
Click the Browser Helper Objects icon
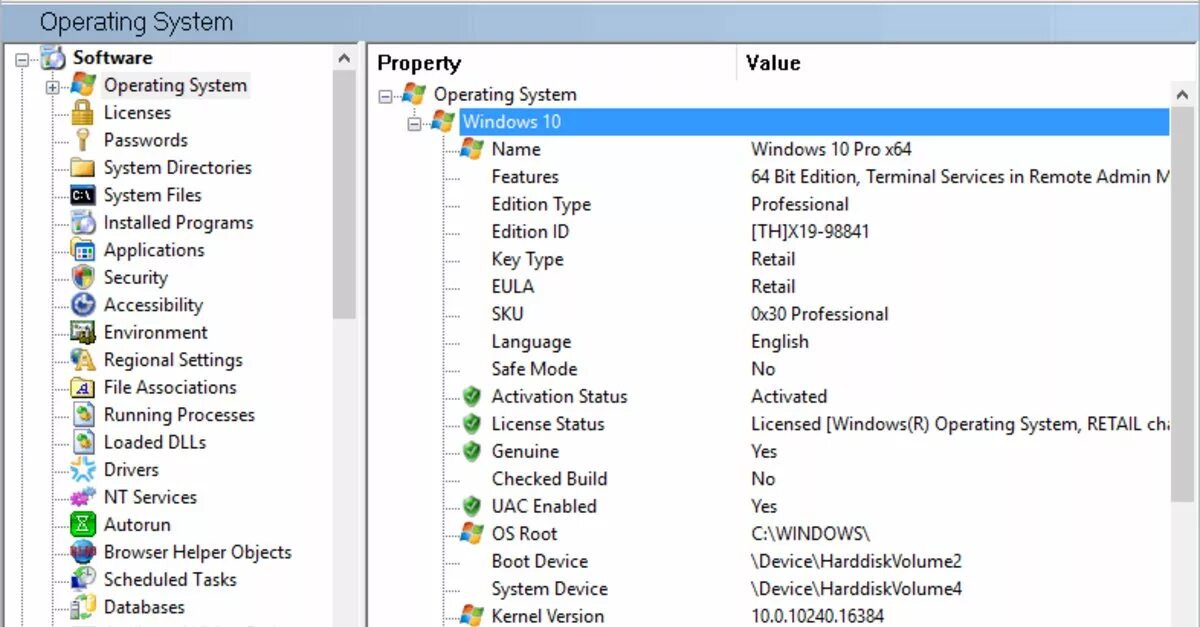[84, 552]
